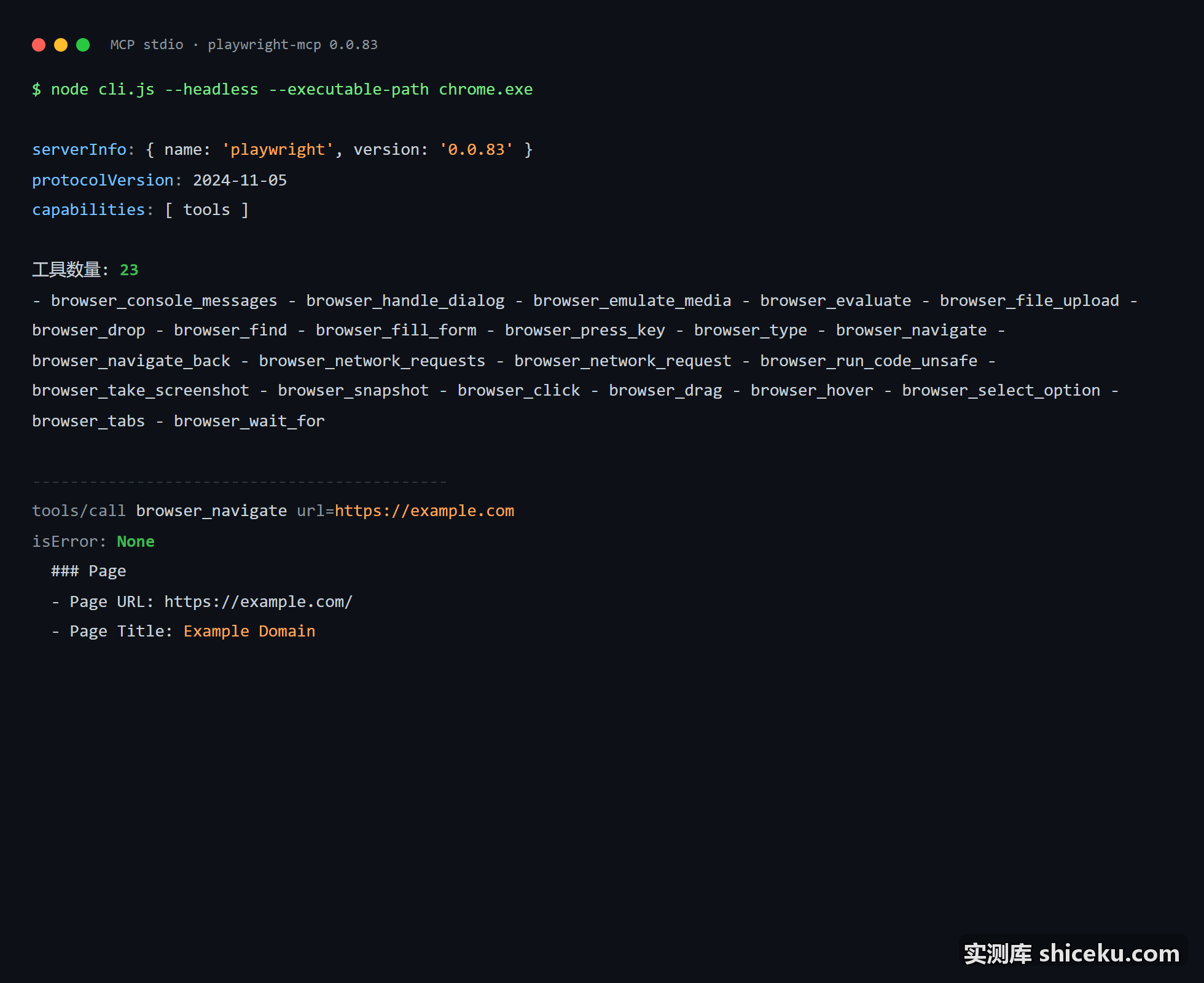Screen dimensions: 1204x983
Task: Click the green maximize dot
Action: (83, 45)
